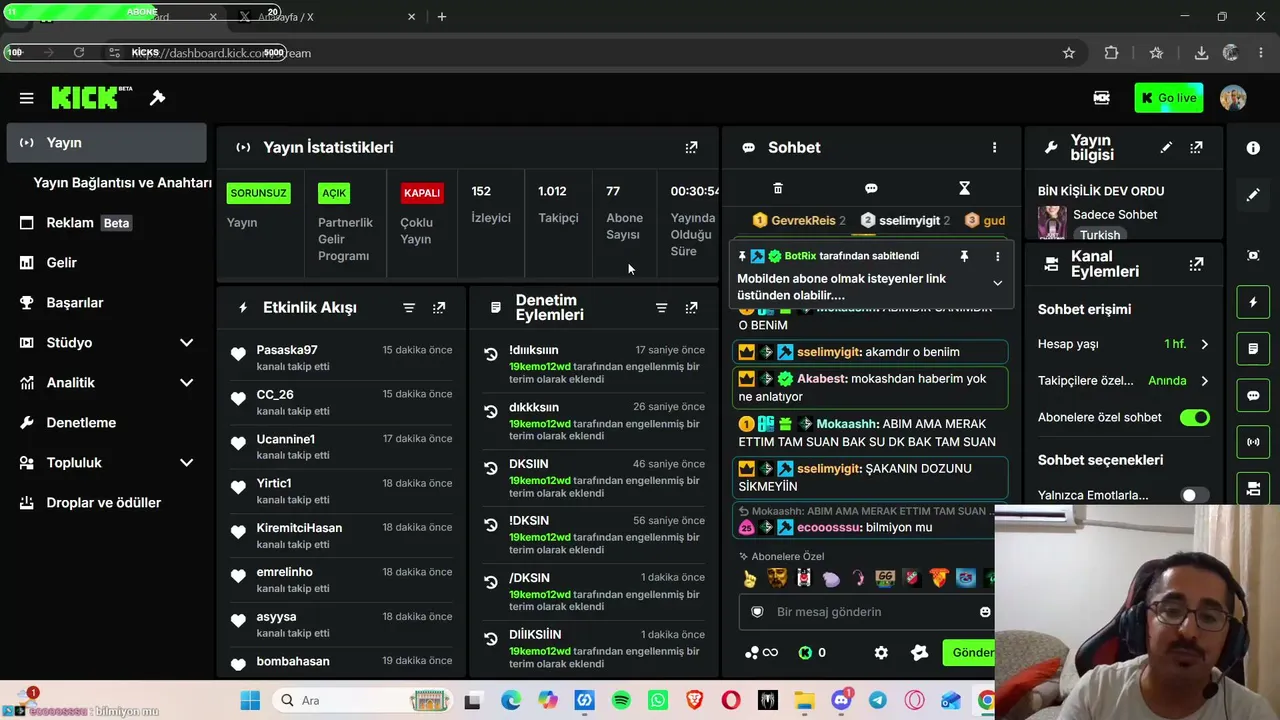Open the moderator hammer tool
The image size is (1280, 720).
(157, 98)
